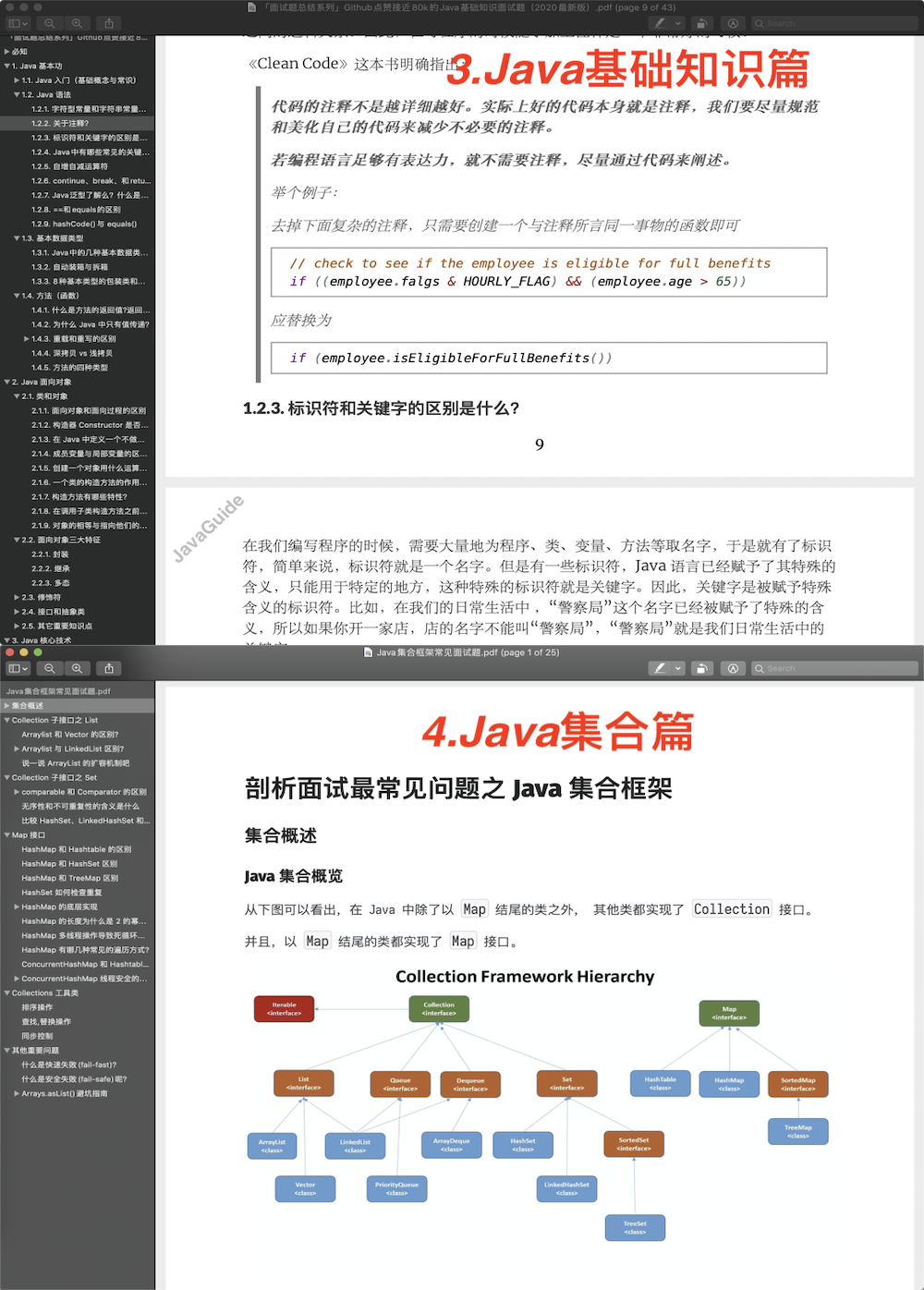Expand the 2.3. 修饰符 section
The width and height of the screenshot is (924, 1290).
[17, 598]
